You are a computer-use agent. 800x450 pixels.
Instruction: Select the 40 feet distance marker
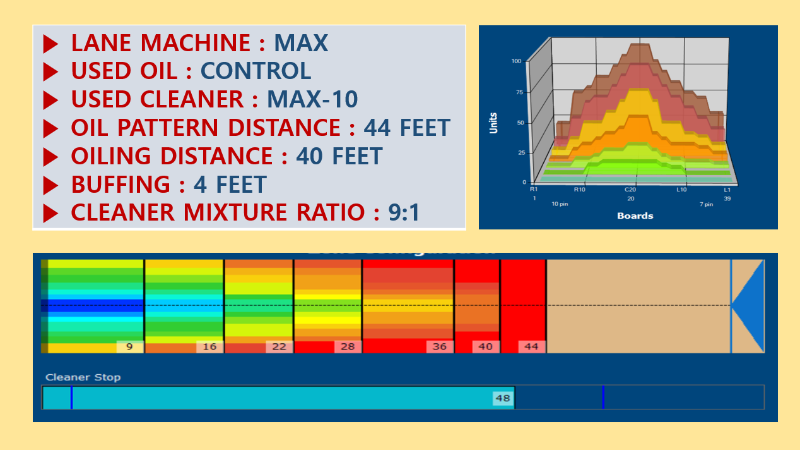485,346
